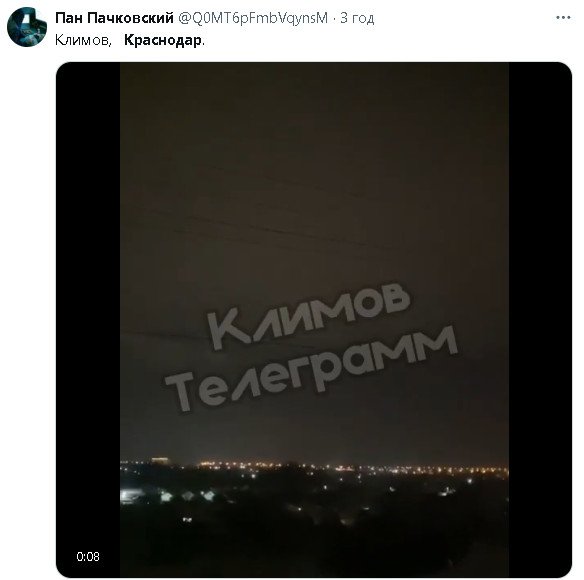Viewport: 584px width, 580px height.
Task: Click the 0:08 duration badge on video
Action: tap(88, 557)
